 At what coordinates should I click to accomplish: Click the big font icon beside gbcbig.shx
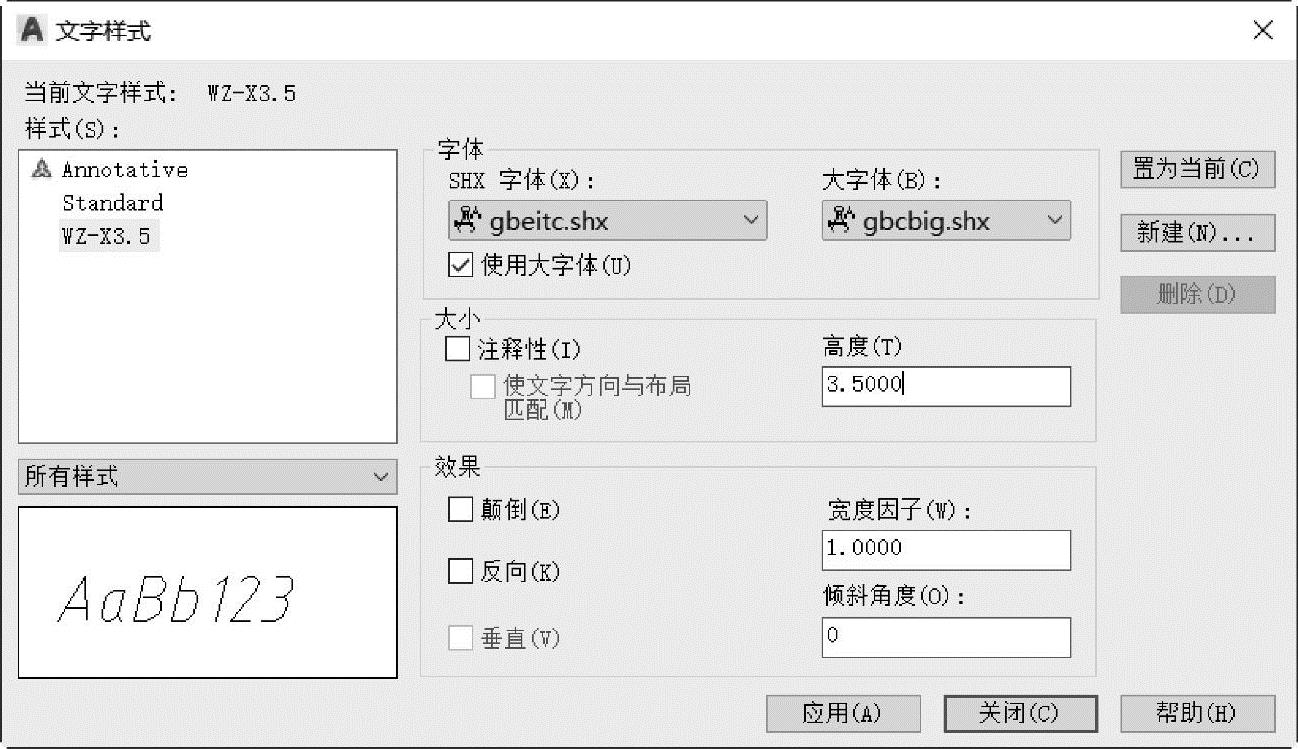pos(842,221)
